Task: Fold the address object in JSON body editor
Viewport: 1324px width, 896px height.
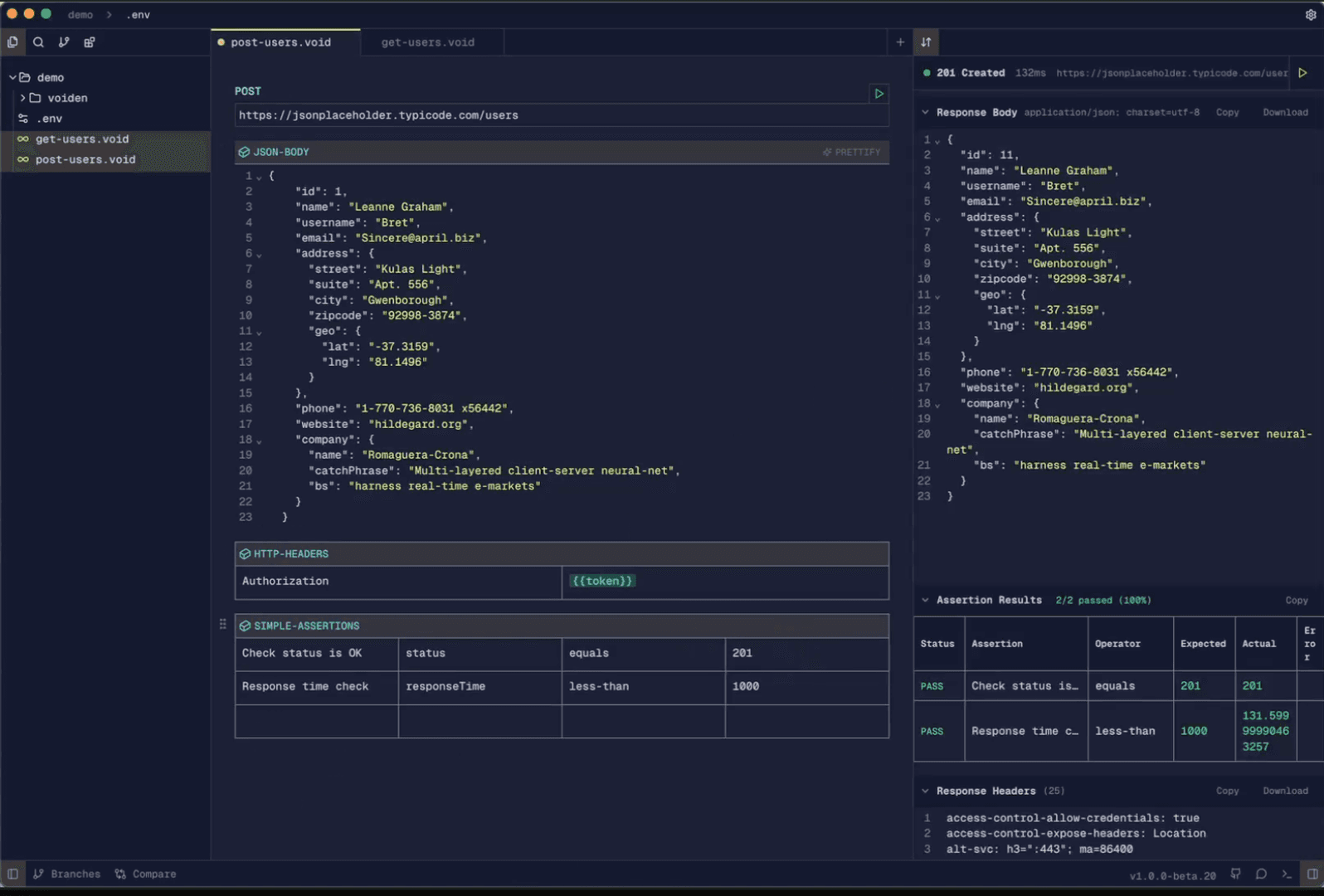Action: coord(259,255)
